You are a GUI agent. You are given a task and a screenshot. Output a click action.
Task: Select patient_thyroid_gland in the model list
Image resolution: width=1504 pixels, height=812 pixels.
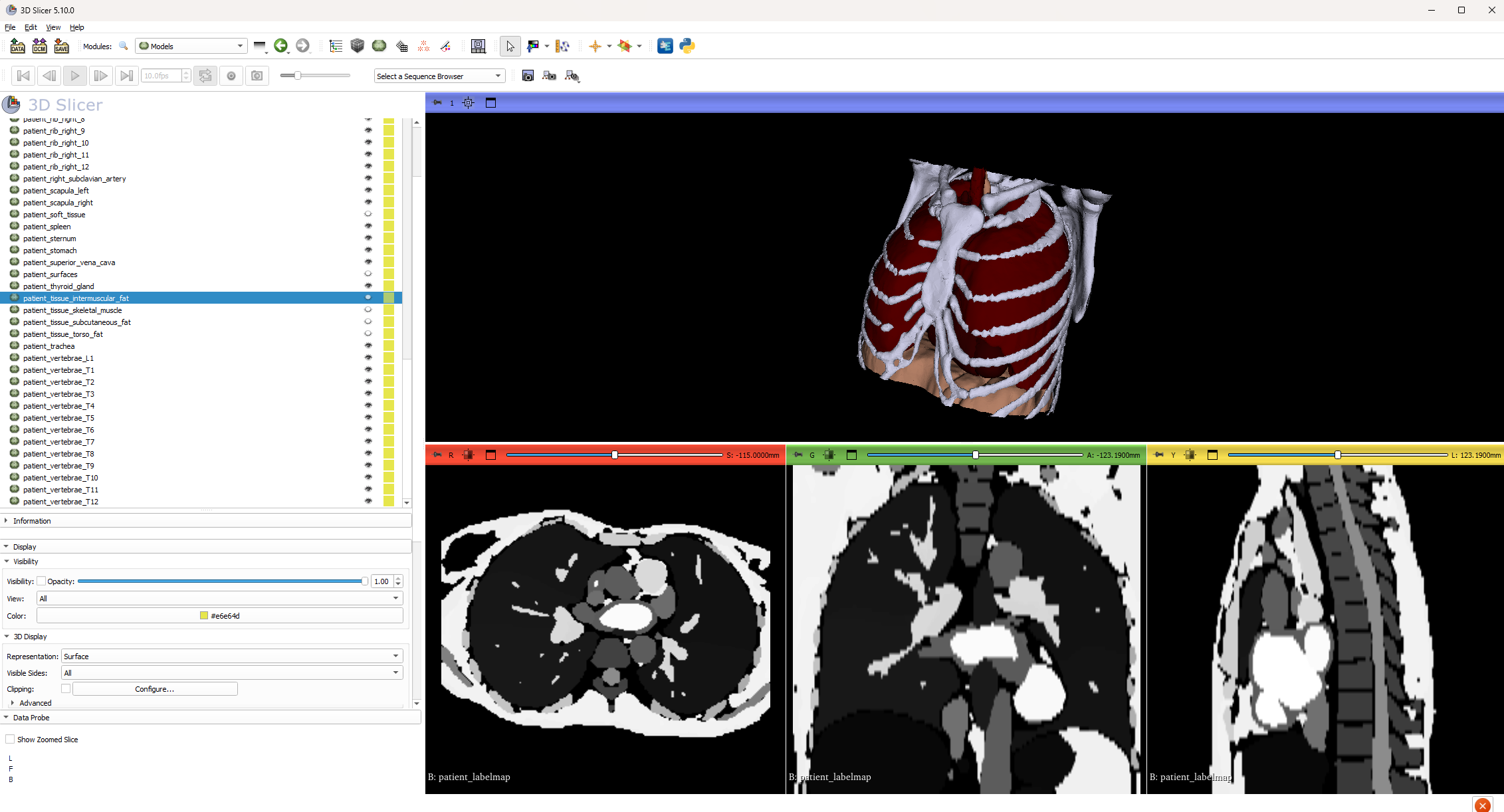click(x=58, y=286)
